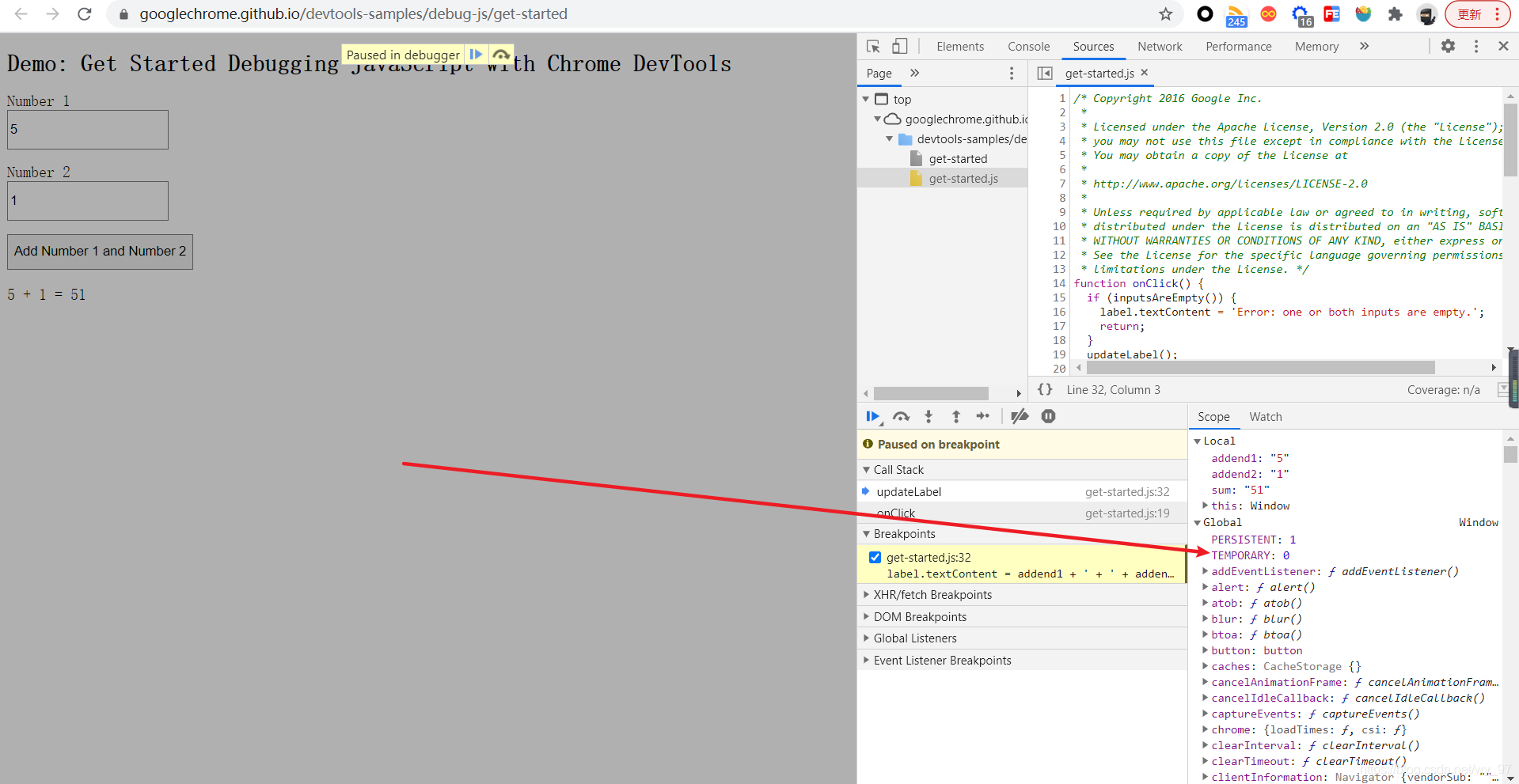Image resolution: width=1519 pixels, height=784 pixels.
Task: Open the Chrome extensions puzzle icon
Action: click(1395, 14)
